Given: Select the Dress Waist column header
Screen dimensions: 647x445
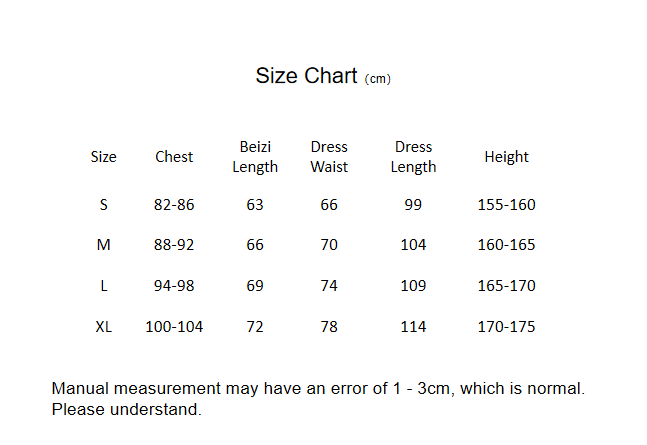Looking at the screenshot, I should (x=329, y=157).
